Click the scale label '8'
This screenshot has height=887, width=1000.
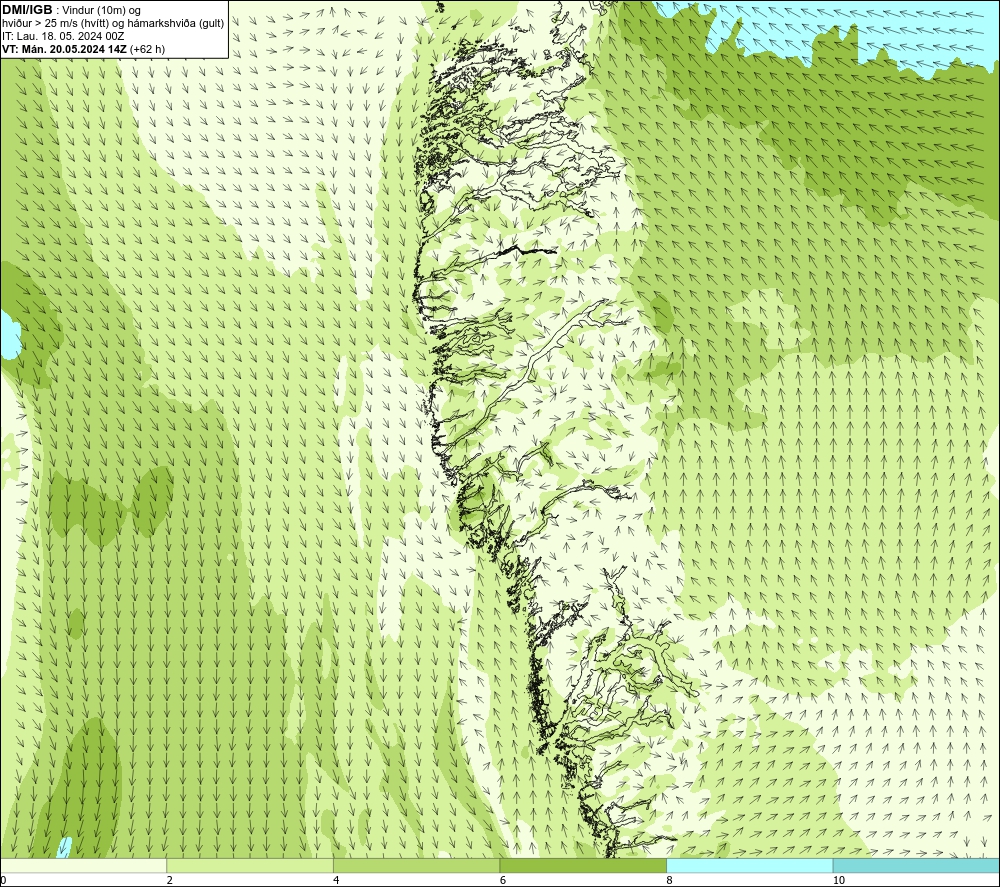click(669, 880)
